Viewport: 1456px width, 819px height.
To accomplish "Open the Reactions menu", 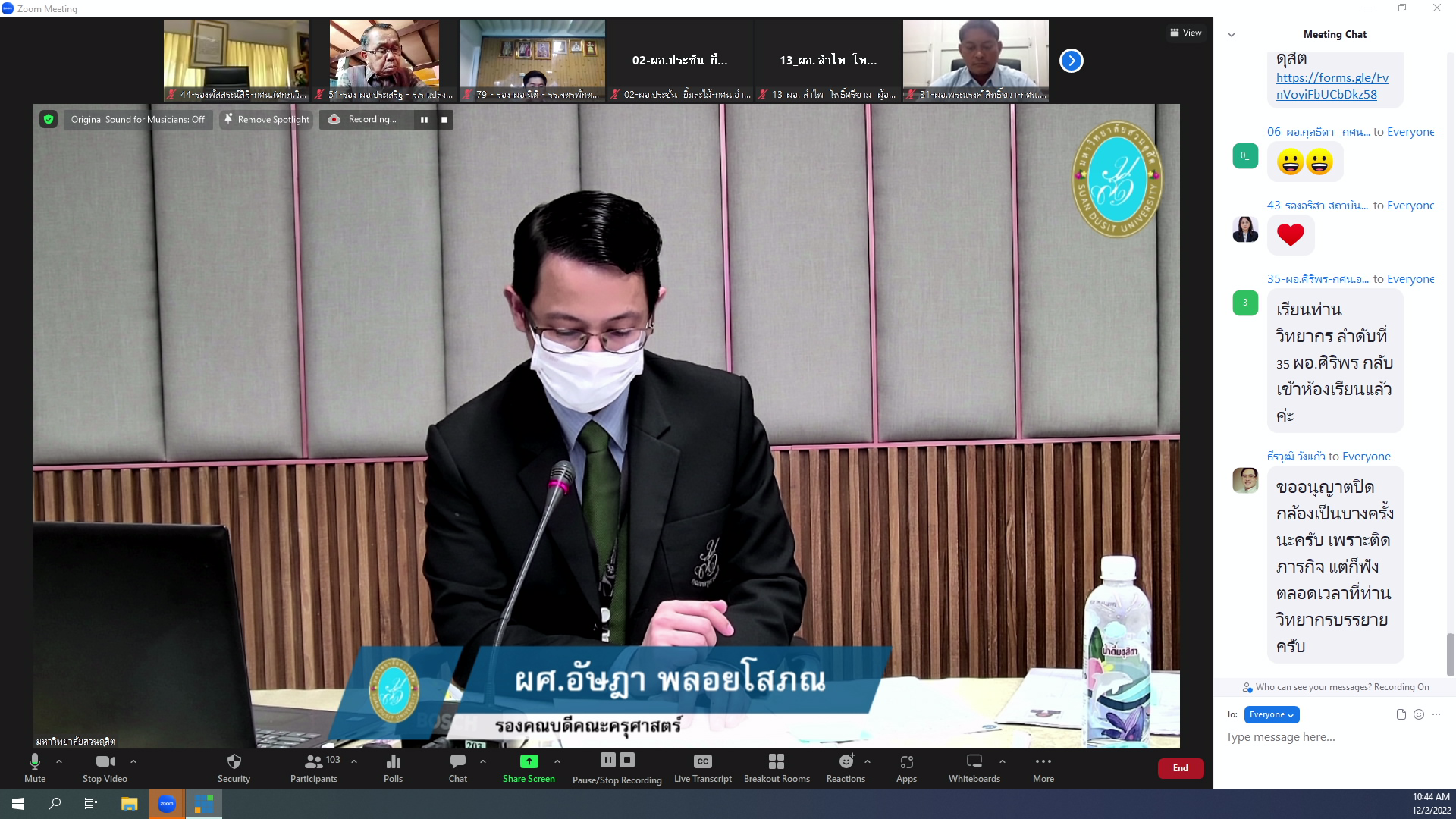I will 846,767.
